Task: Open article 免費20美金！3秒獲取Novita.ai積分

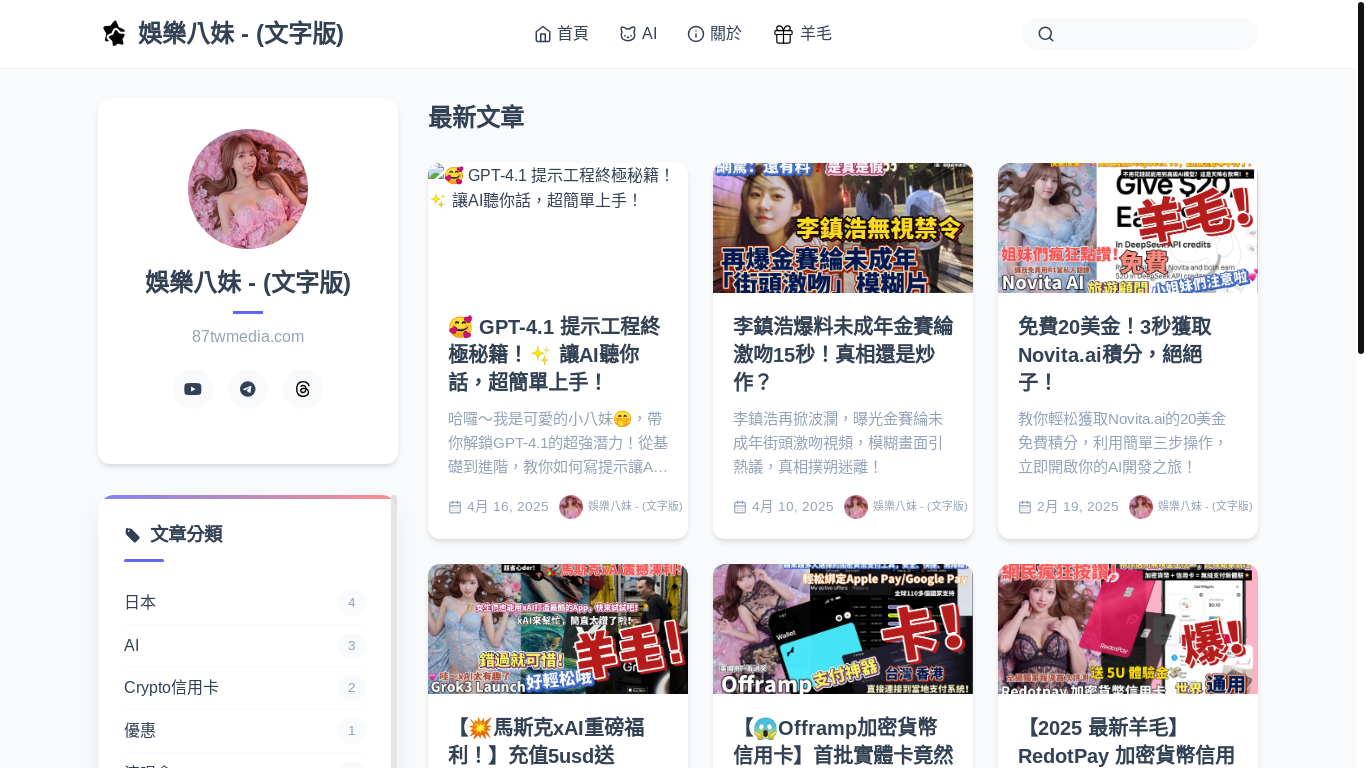Action: pos(1115,355)
